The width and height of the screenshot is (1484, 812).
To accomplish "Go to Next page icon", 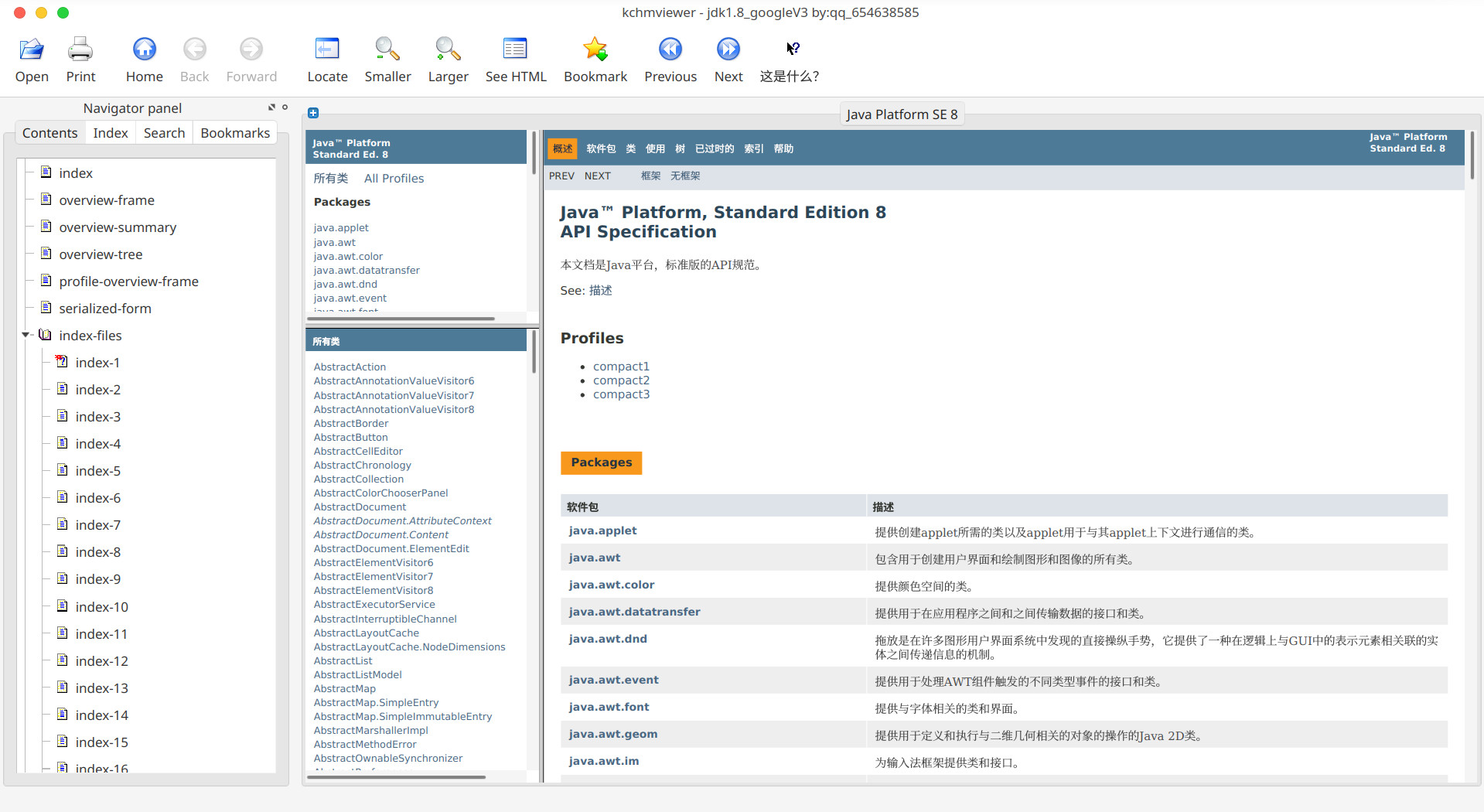I will pos(728,49).
